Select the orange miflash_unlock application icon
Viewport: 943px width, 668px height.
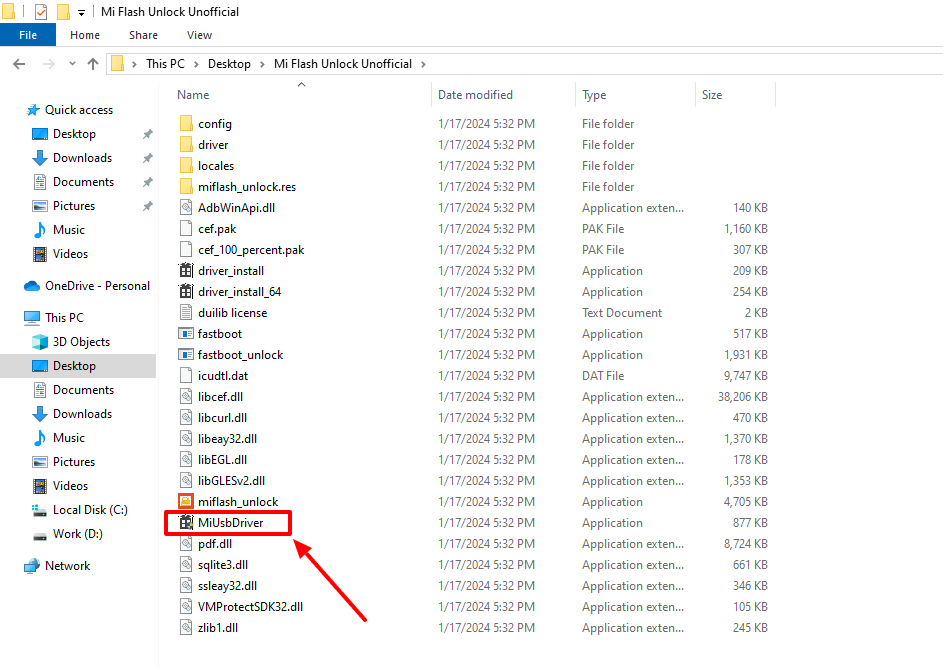186,501
